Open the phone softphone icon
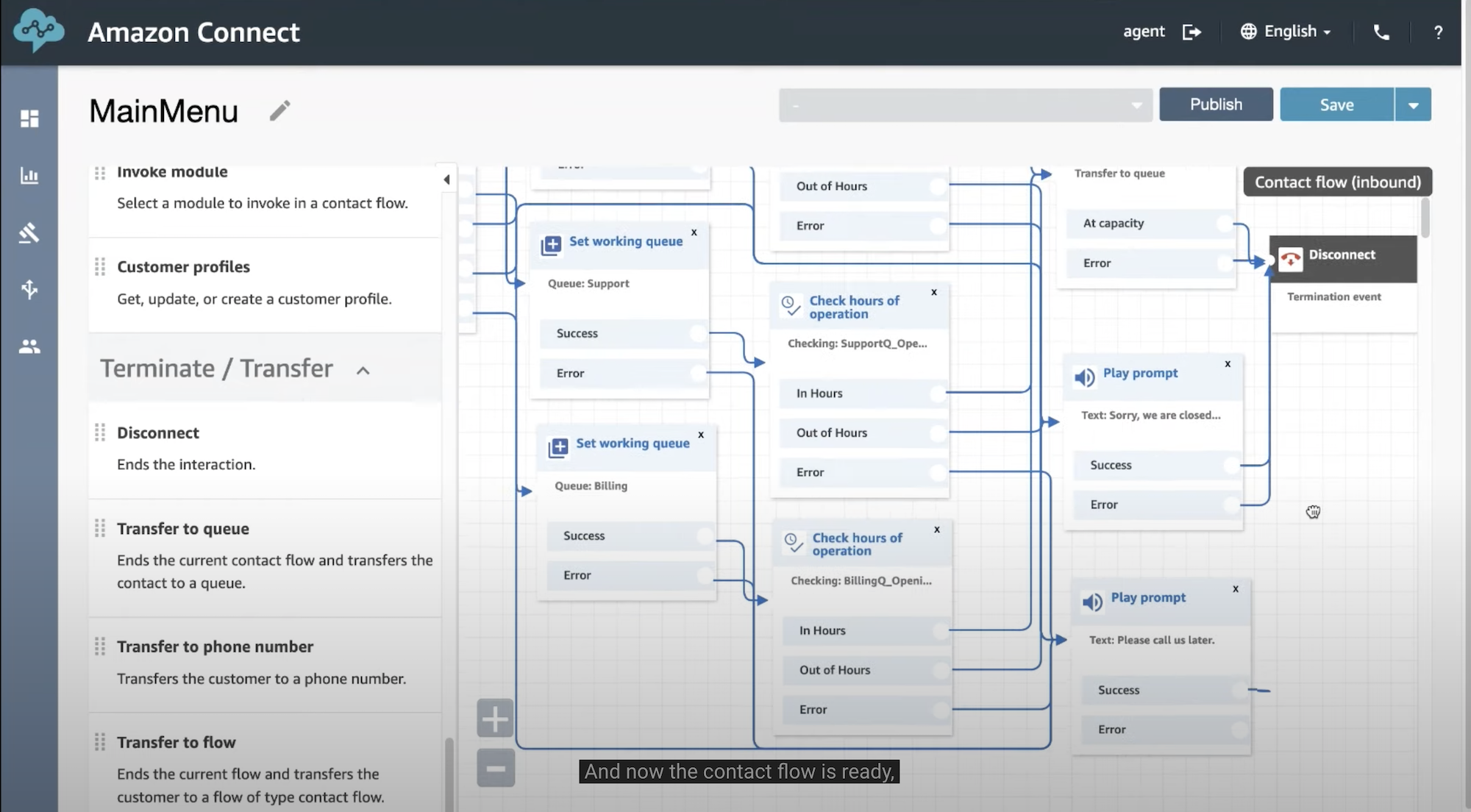This screenshot has width=1471, height=812. pyautogui.click(x=1381, y=32)
